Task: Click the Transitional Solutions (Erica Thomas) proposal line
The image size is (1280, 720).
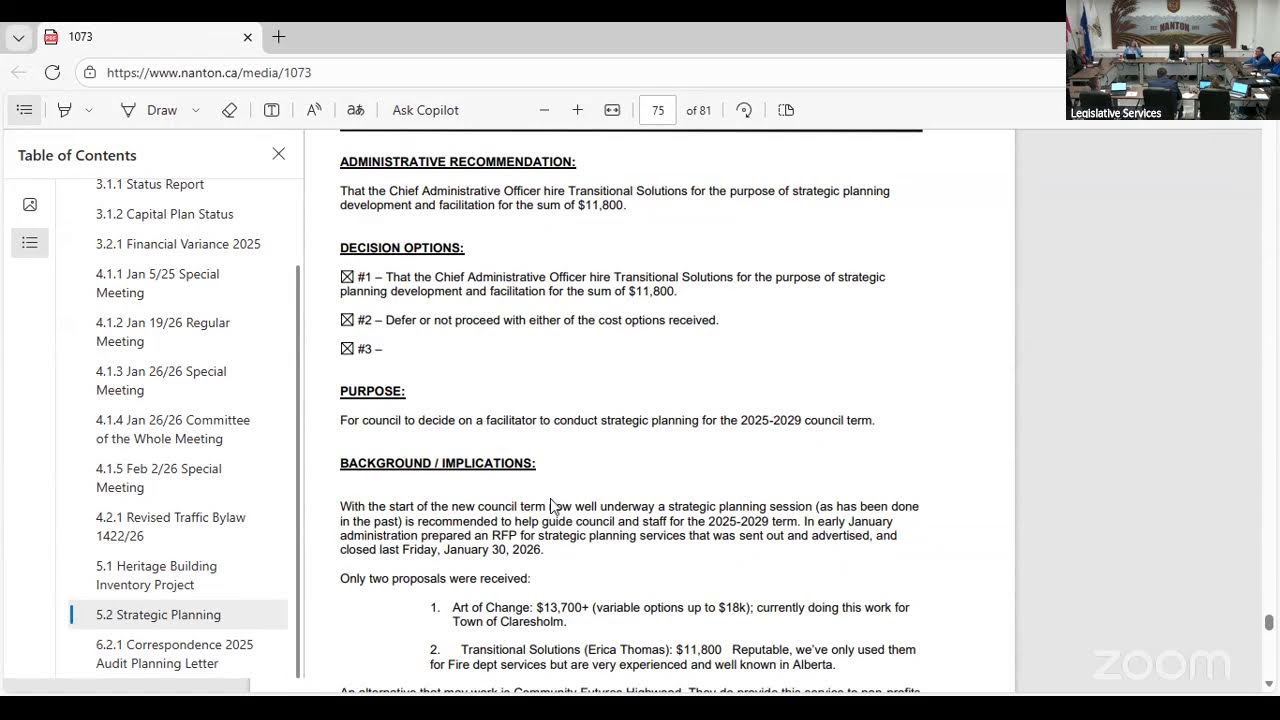Action: [673, 657]
